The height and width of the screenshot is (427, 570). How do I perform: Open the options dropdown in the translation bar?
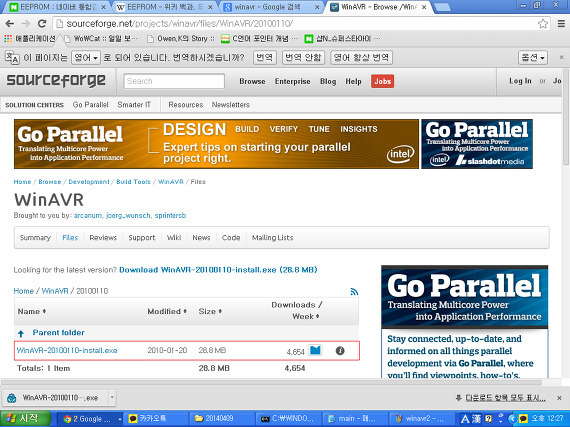[533, 57]
